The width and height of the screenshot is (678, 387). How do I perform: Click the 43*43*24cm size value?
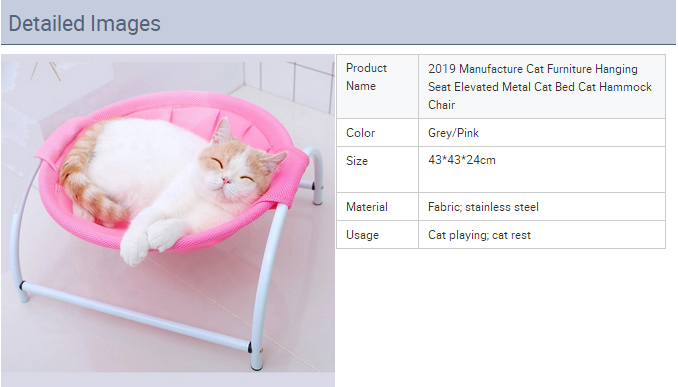click(461, 160)
